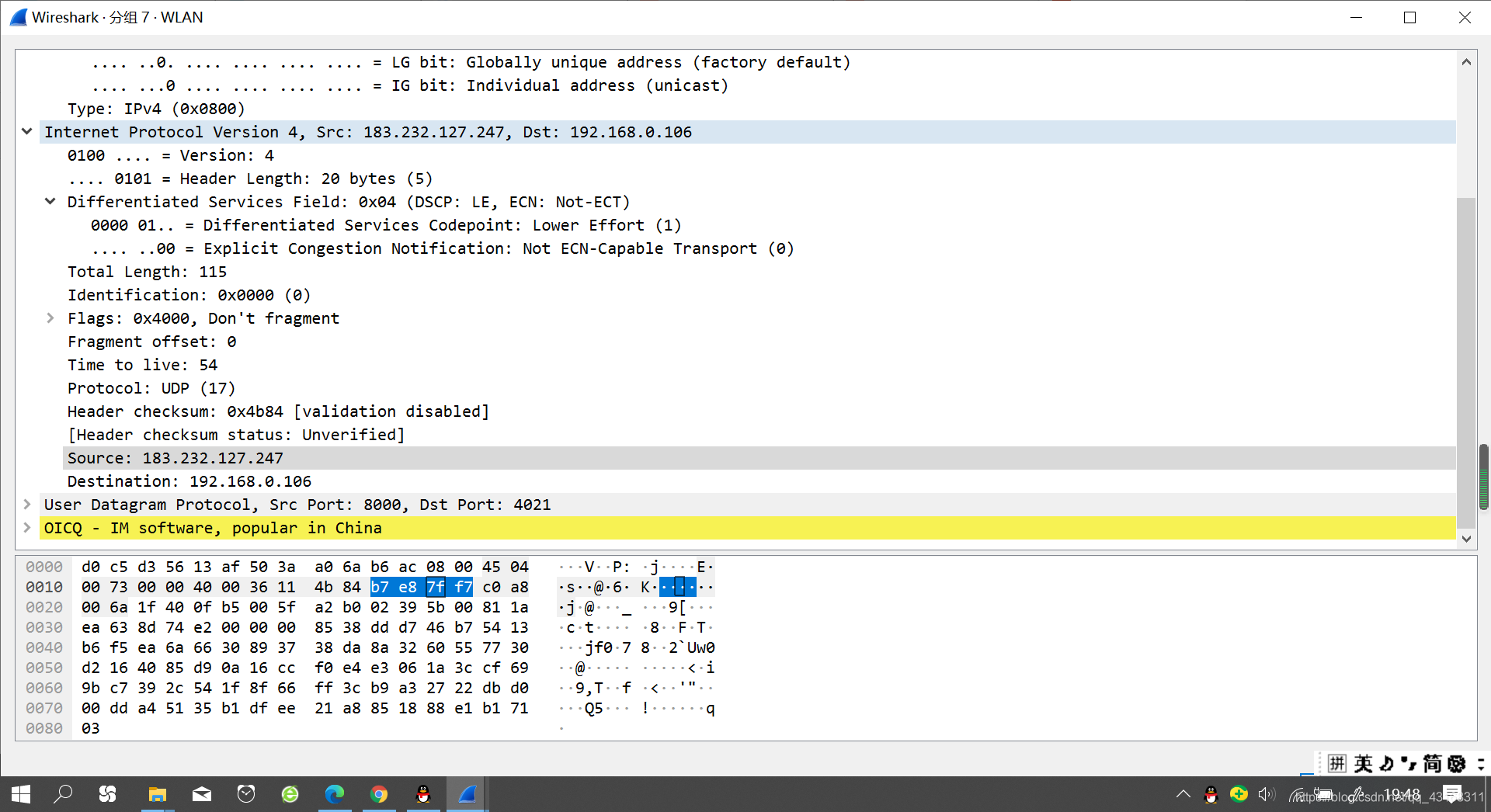Open the pinwheel app in taskbar

coord(108,793)
